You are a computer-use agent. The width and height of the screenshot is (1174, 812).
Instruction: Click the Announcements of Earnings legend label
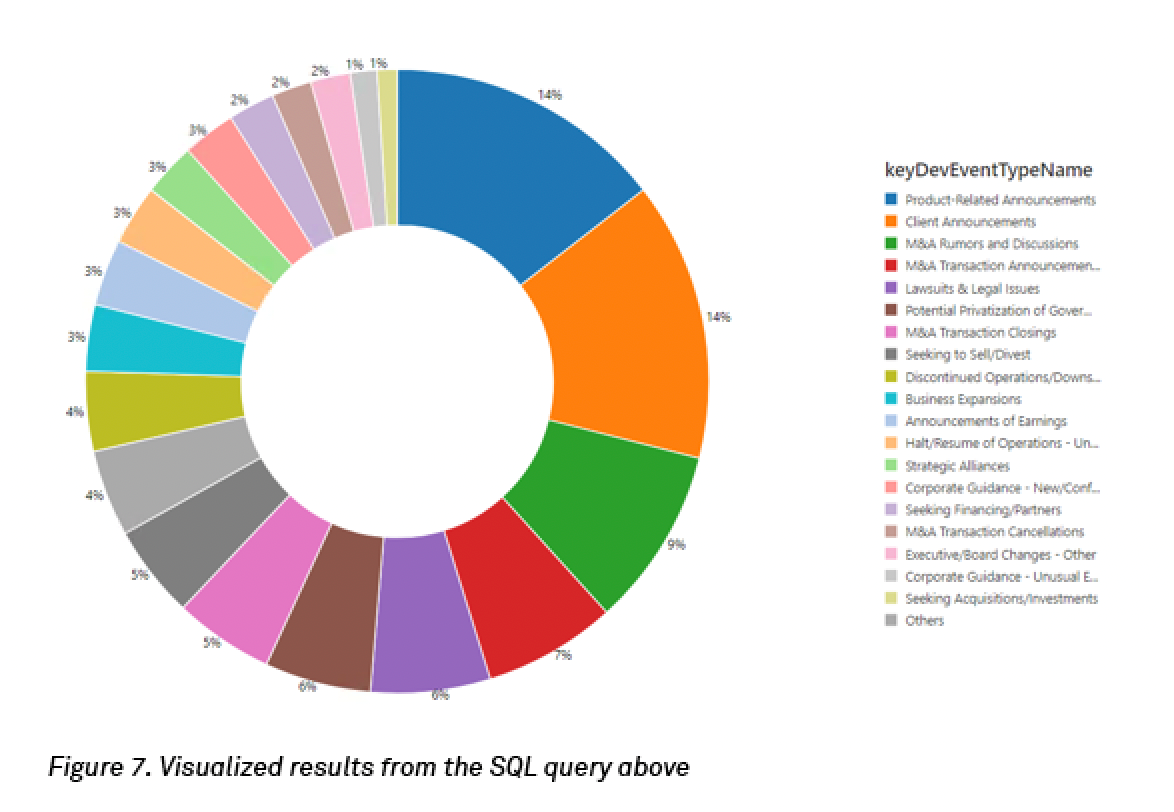[985, 421]
